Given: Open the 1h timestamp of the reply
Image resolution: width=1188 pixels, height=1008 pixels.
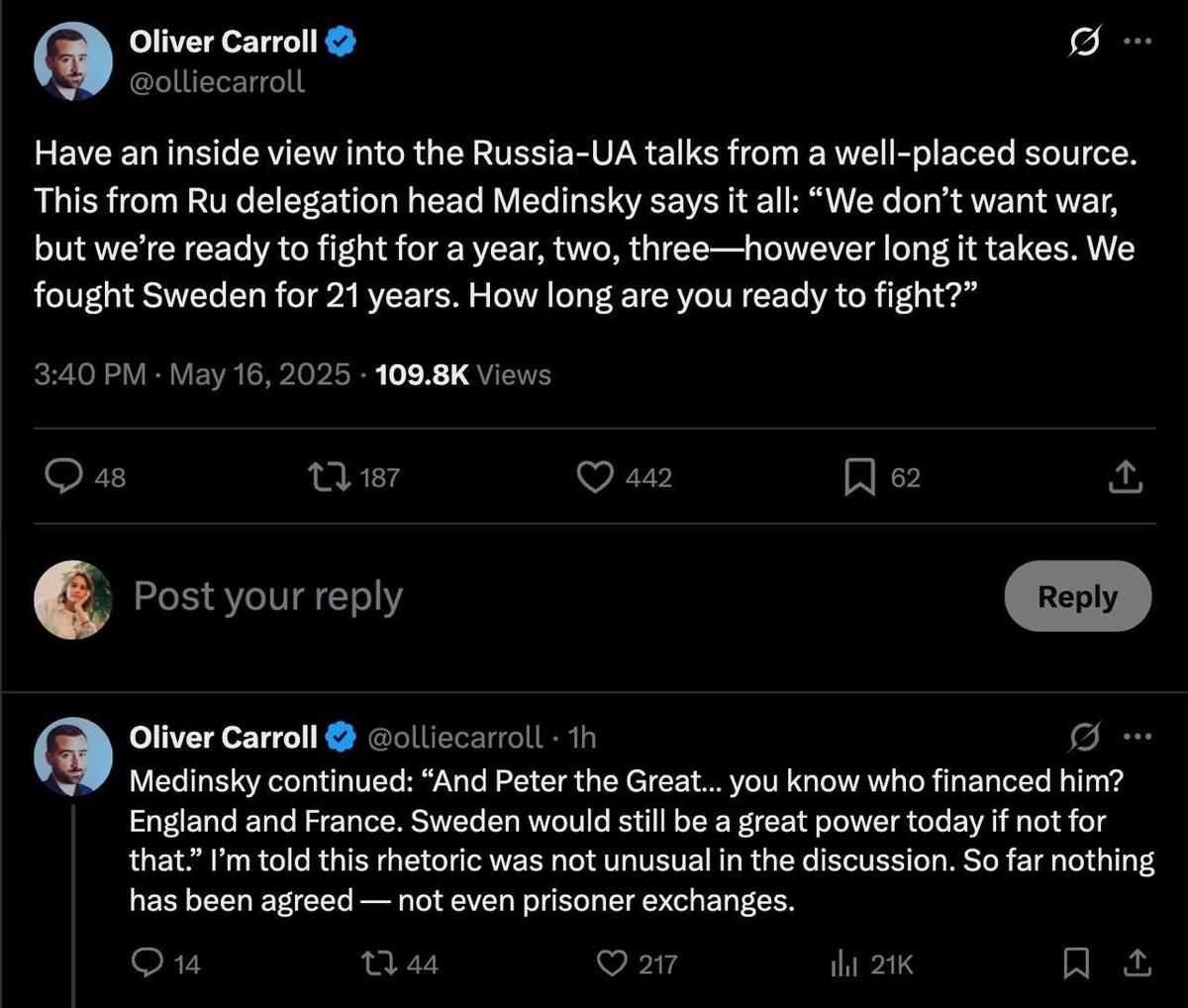Looking at the screenshot, I should click(583, 738).
